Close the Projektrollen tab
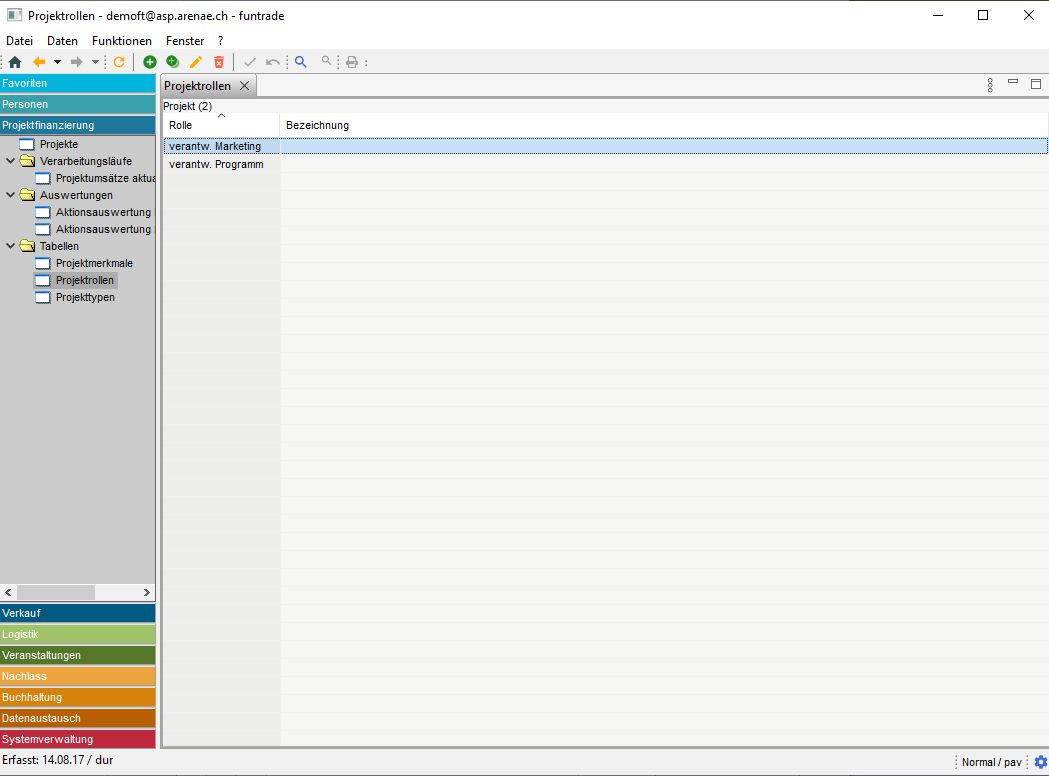The image size is (1049, 776). [245, 86]
